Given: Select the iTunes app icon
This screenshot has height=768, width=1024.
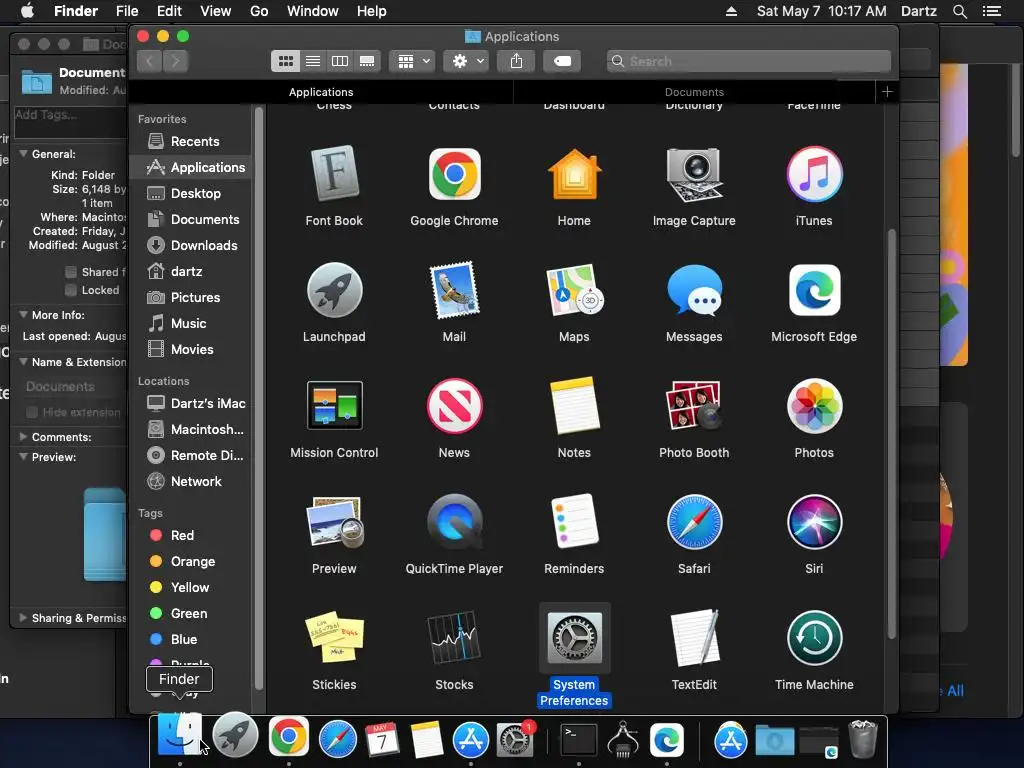Looking at the screenshot, I should point(814,174).
